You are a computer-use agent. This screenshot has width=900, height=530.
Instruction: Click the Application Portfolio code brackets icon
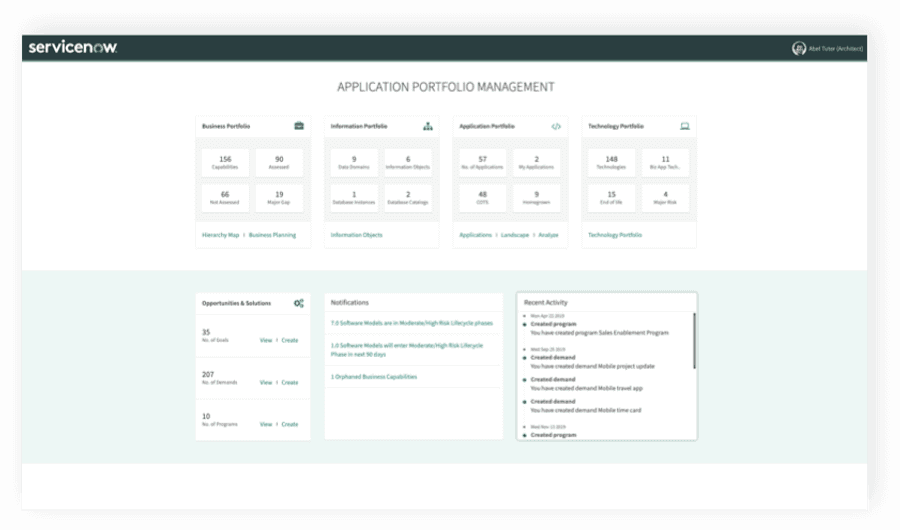pos(556,126)
